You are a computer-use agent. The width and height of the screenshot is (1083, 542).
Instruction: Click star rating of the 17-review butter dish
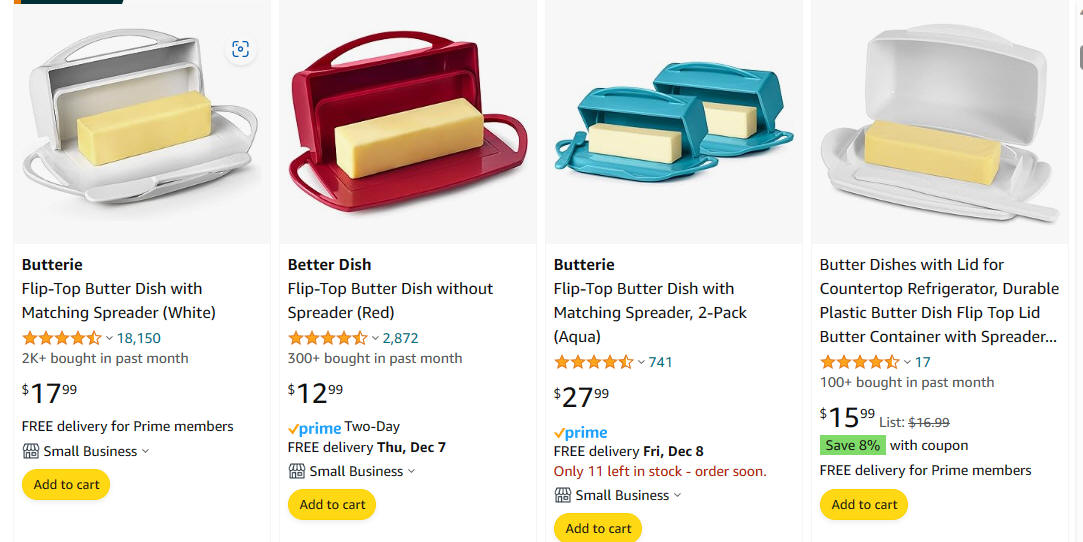click(x=860, y=362)
